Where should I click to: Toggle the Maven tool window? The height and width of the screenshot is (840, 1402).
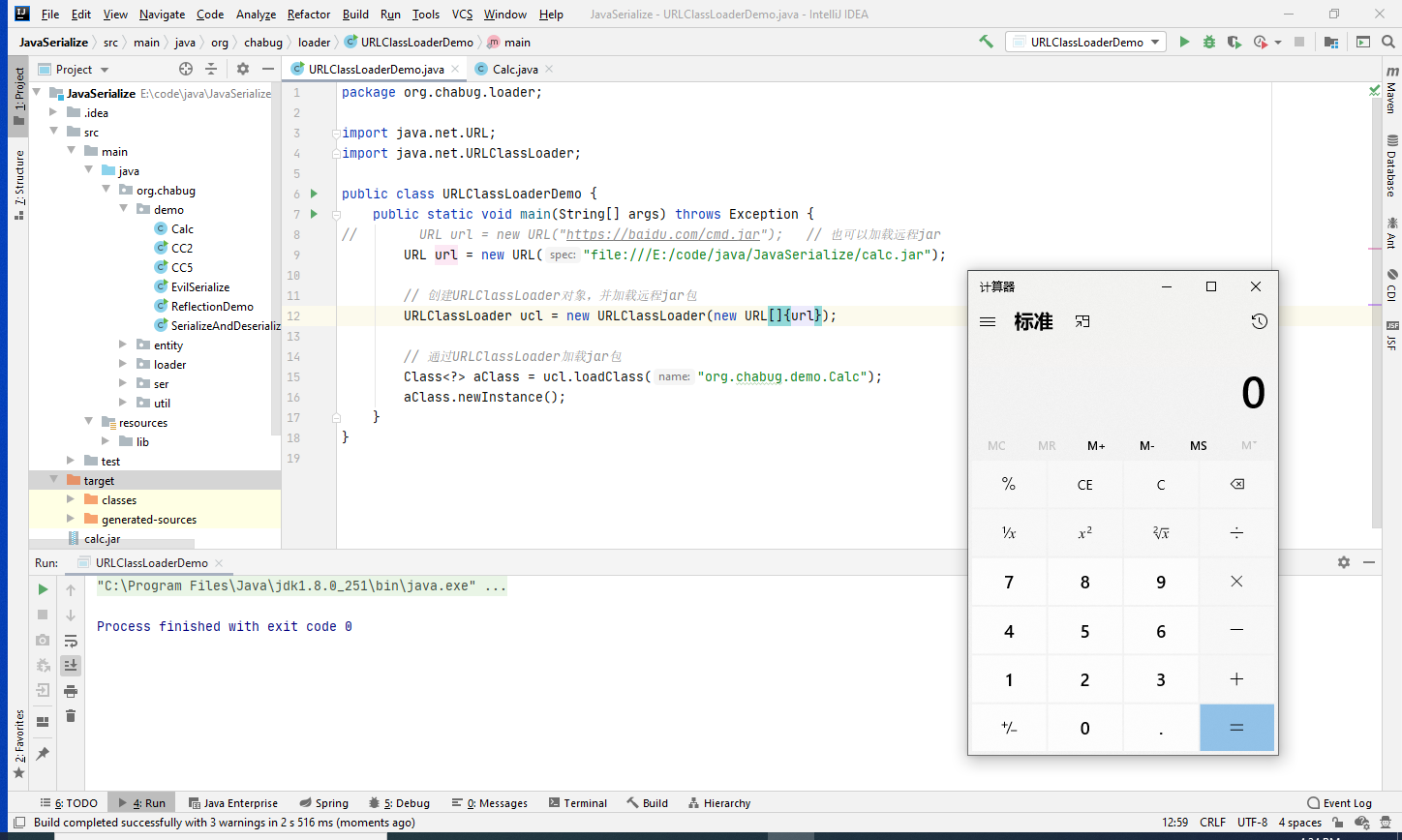1391,90
